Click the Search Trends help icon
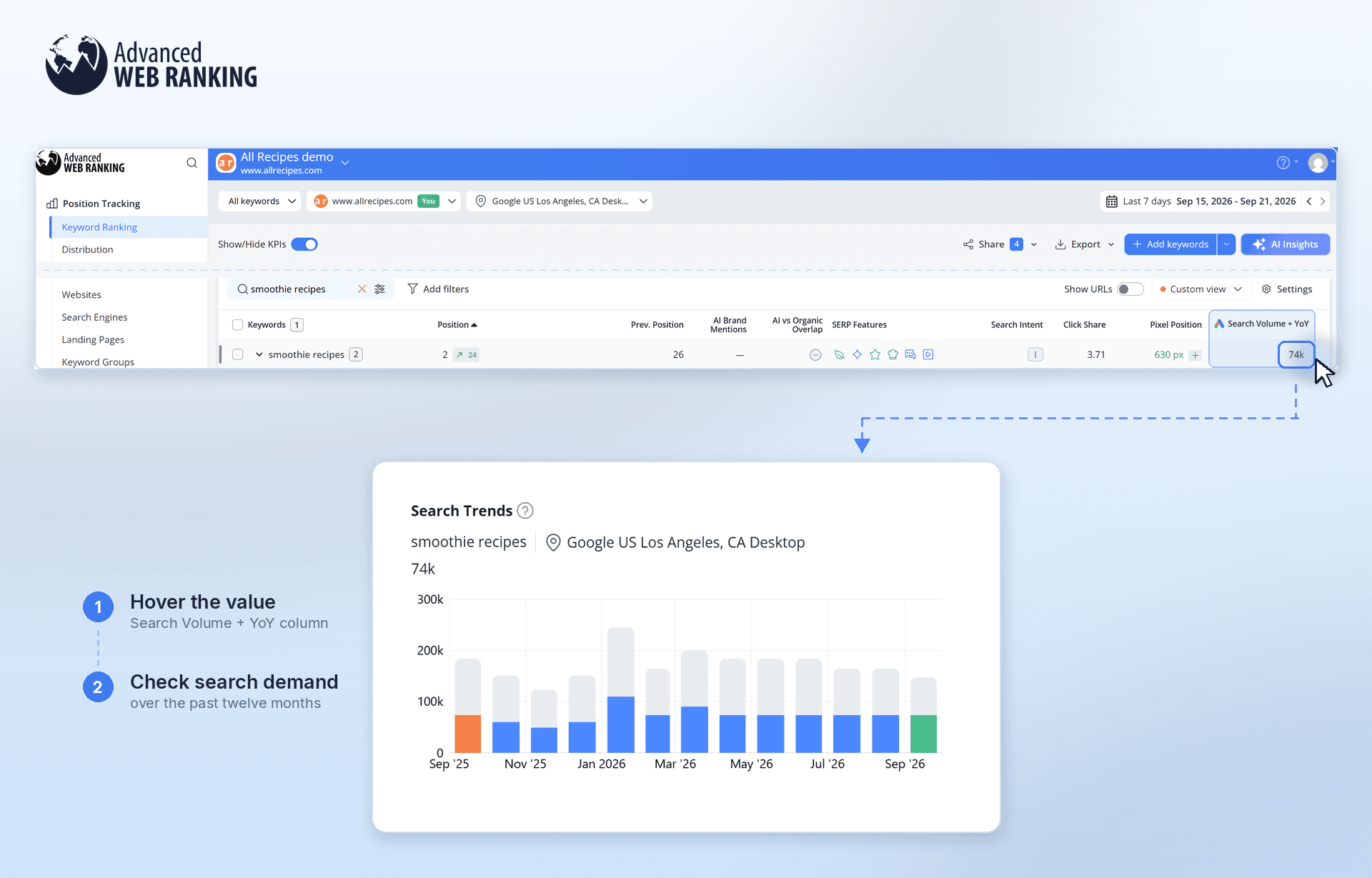 pyautogui.click(x=525, y=511)
